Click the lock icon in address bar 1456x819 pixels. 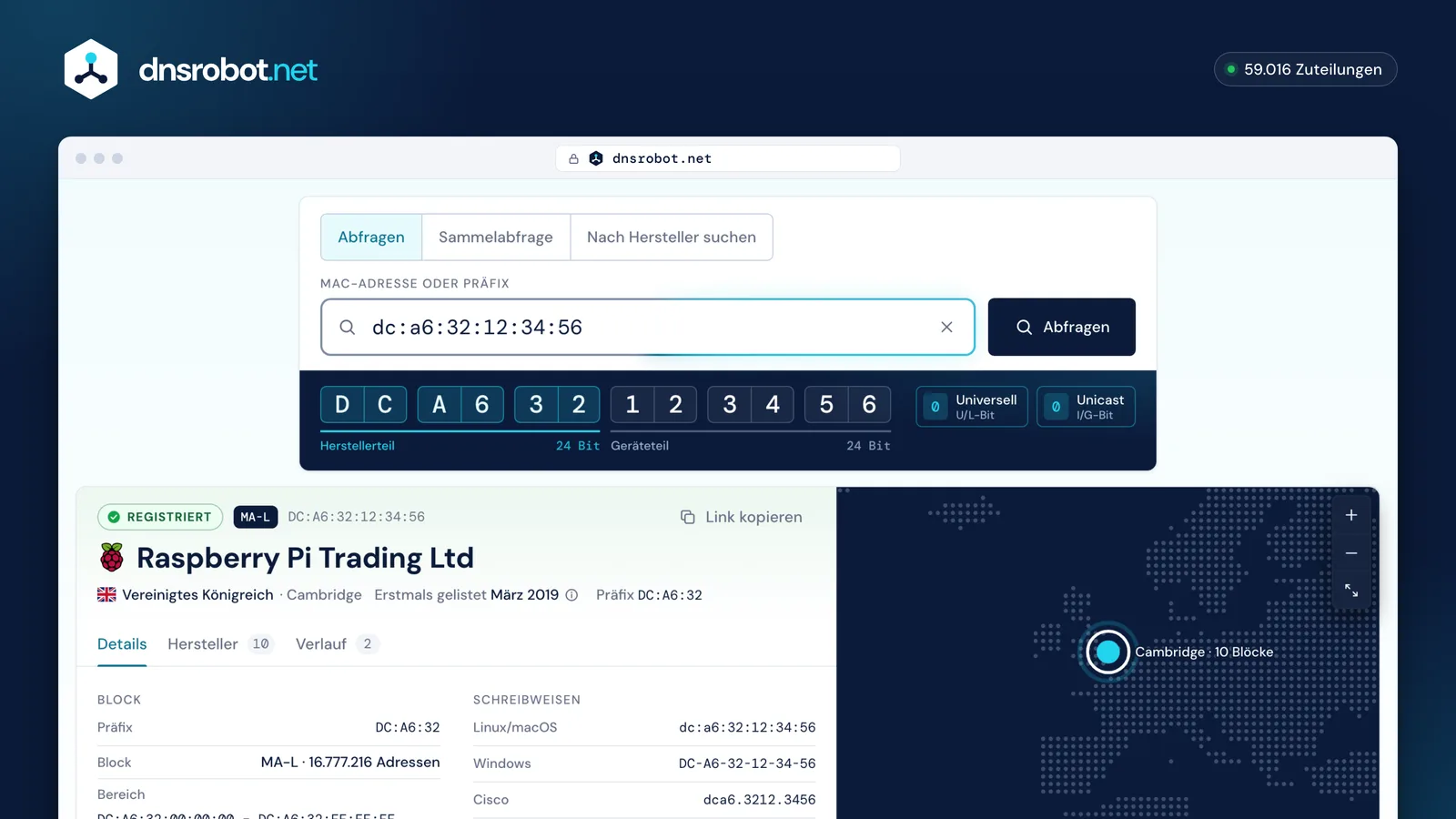point(573,158)
